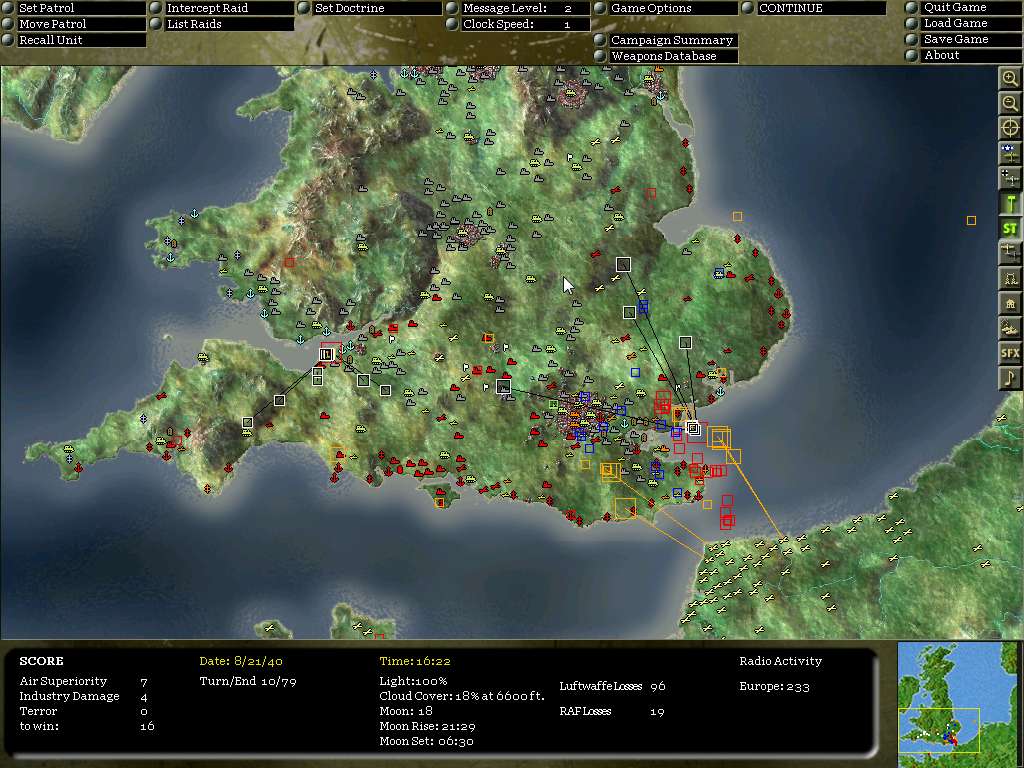The width and height of the screenshot is (1024, 768).
Task: Click the round bullet beside Game Options
Action: 600,8
